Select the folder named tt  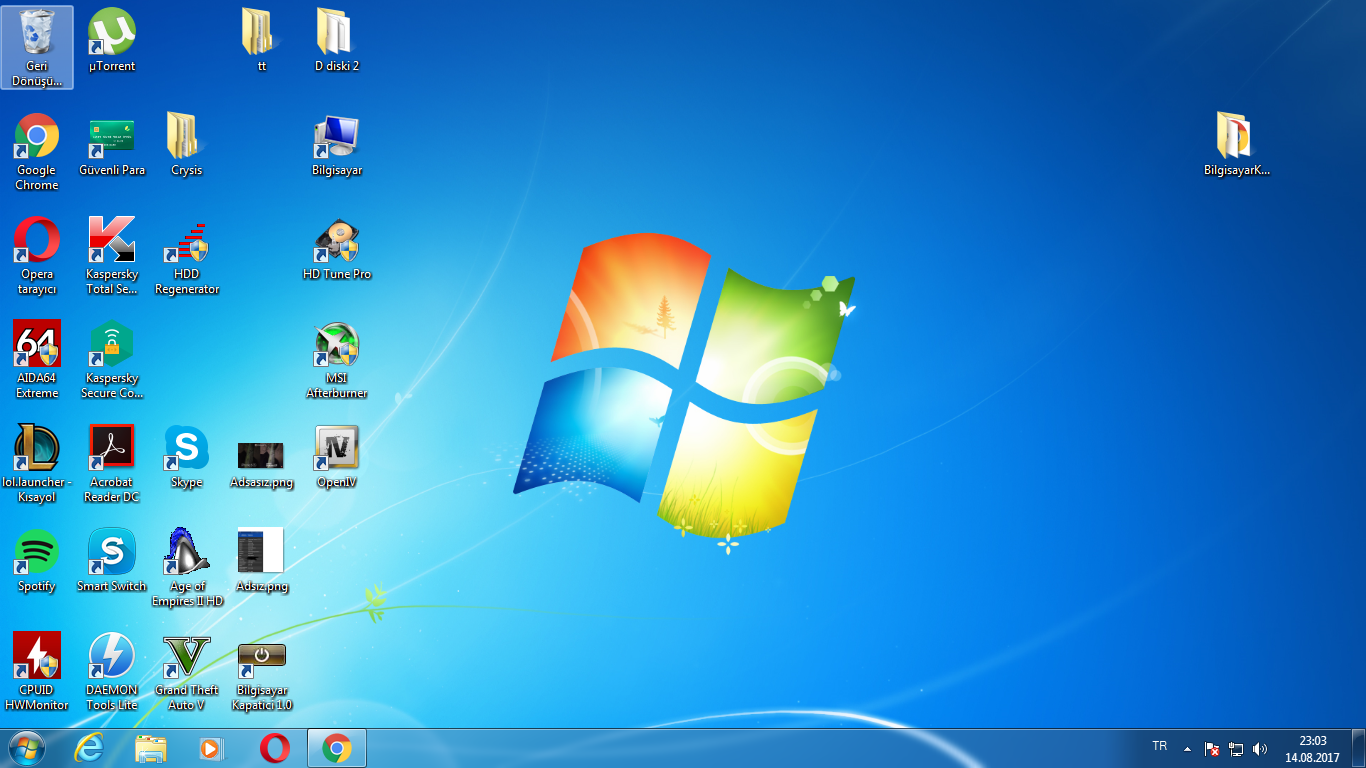point(262,40)
